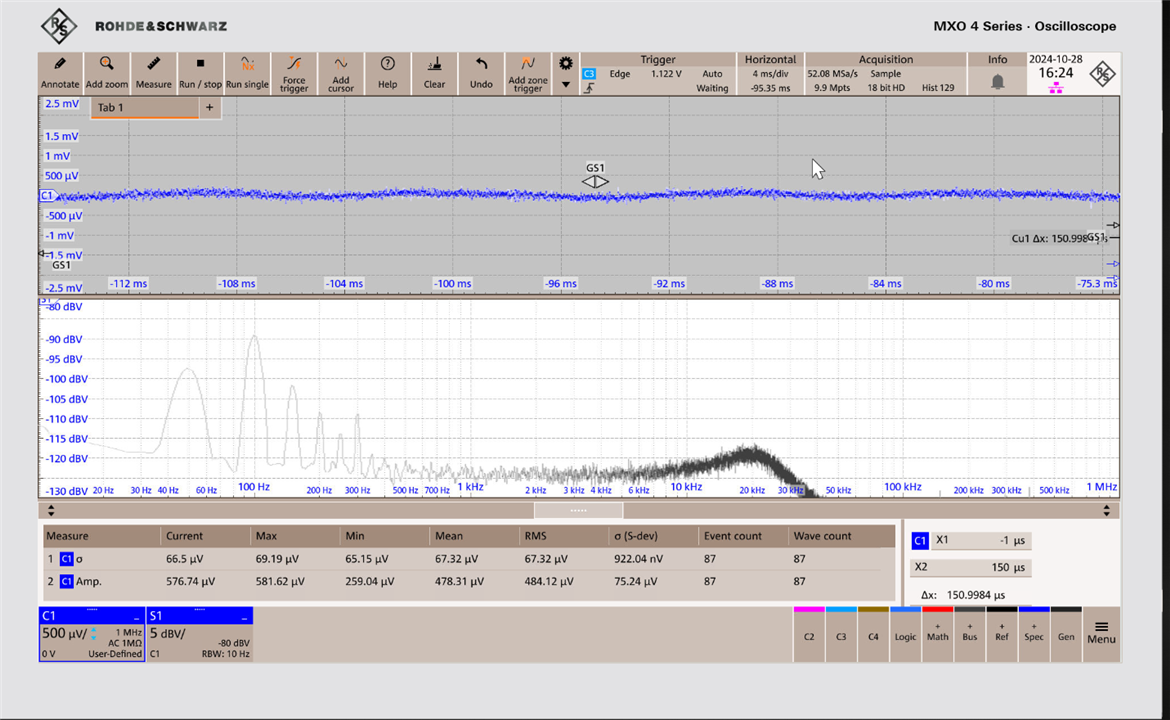Screen dimensions: 1170x720
Task: Click the pink network status icon
Action: (1055, 88)
